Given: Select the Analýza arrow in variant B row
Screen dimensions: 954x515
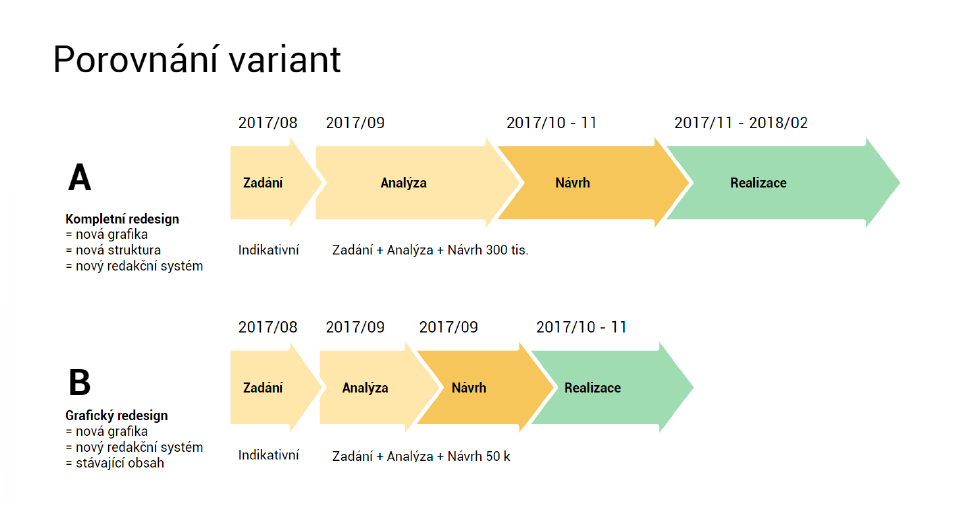Looking at the screenshot, I should [364, 388].
